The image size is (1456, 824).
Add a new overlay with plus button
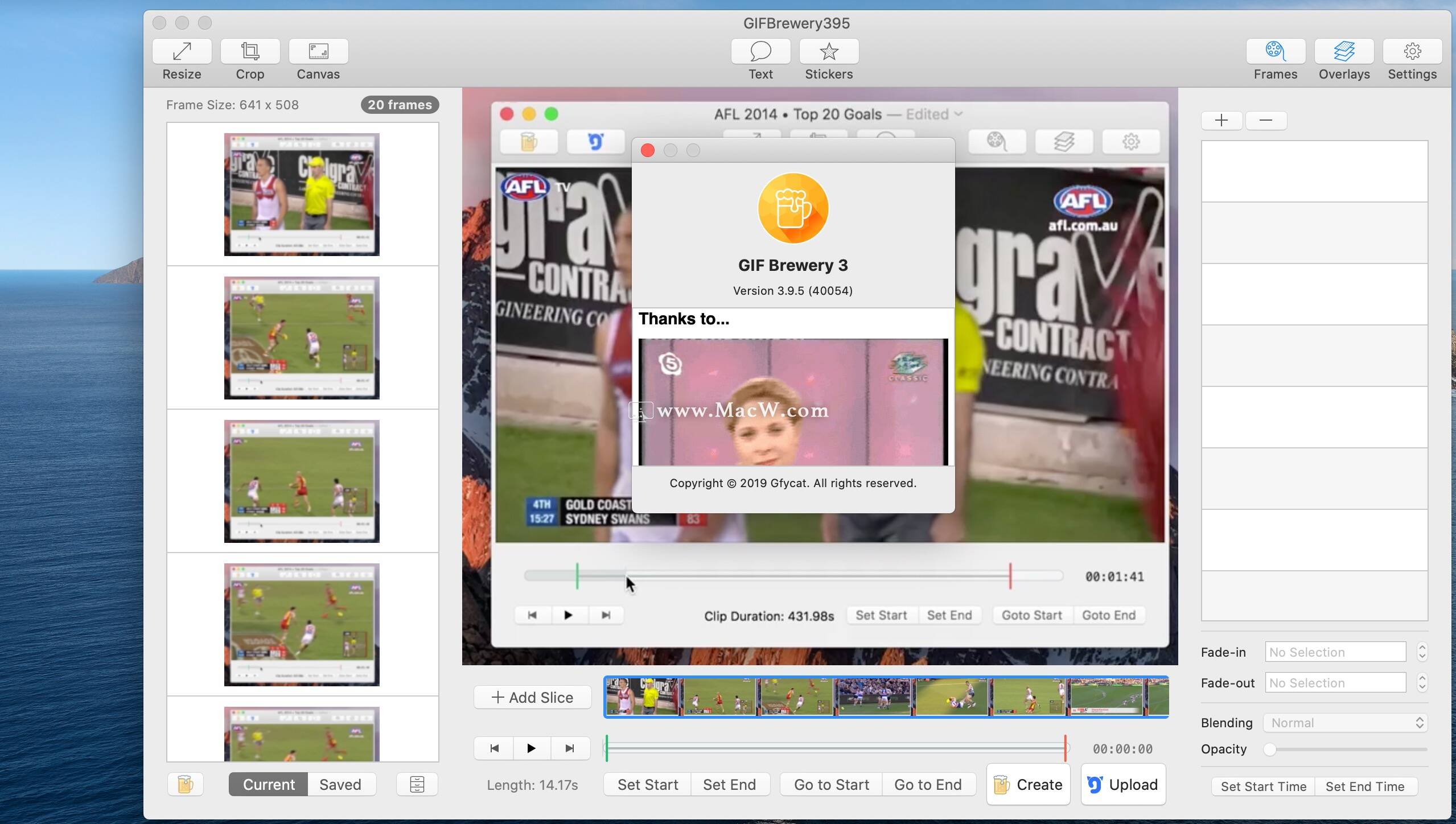(1221, 120)
